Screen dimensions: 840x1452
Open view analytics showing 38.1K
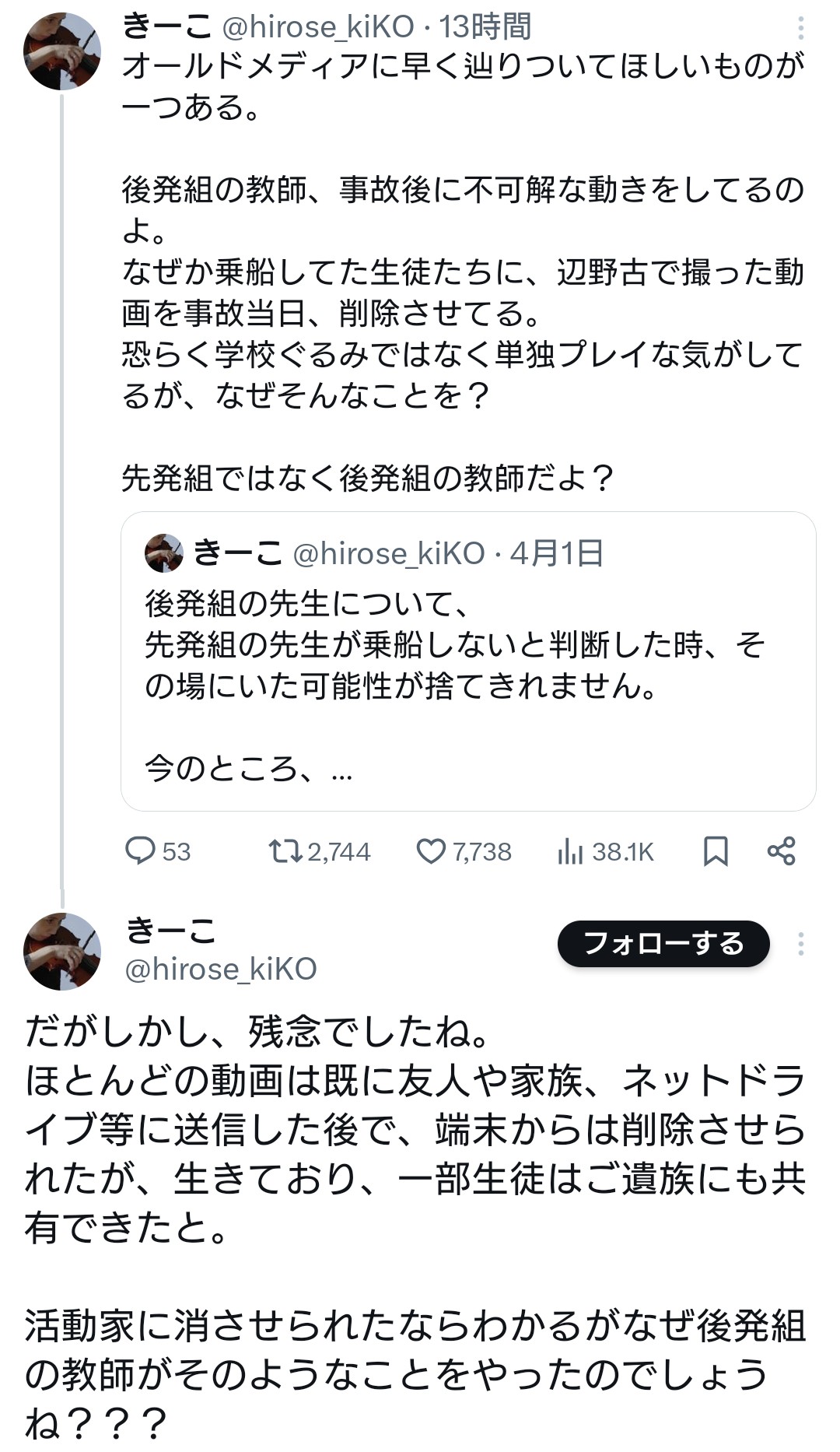tap(570, 851)
